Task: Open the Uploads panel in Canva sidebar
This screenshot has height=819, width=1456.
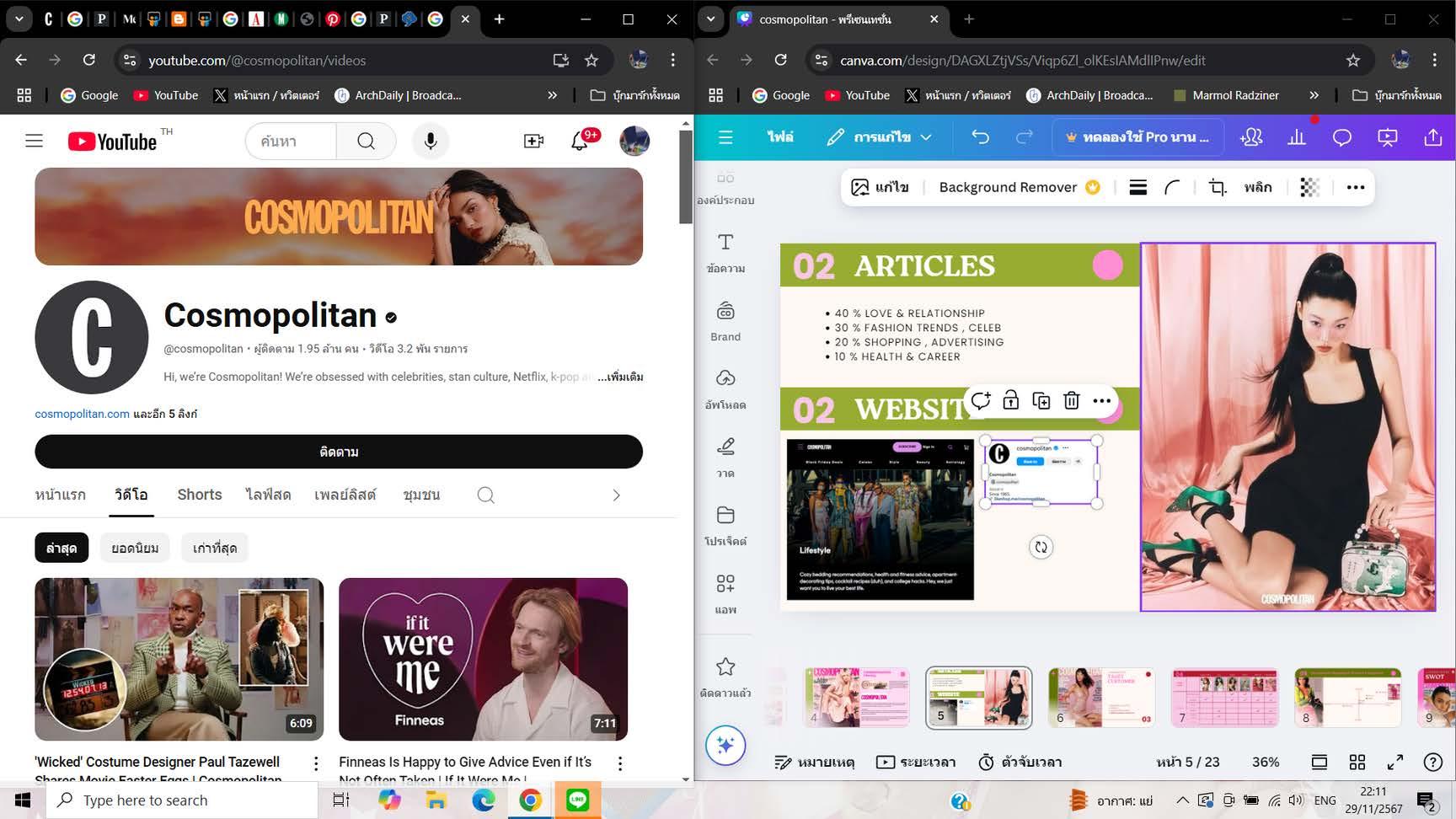Action: [725, 389]
